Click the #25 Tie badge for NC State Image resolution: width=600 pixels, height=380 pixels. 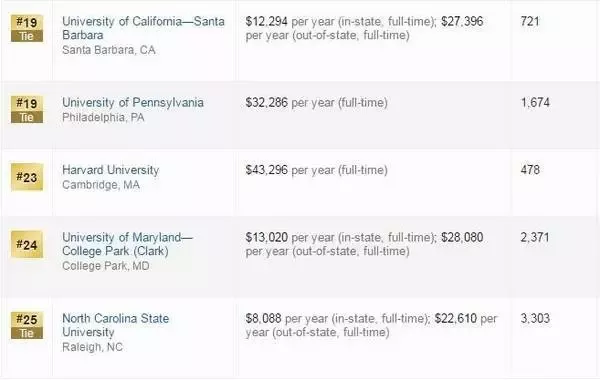coord(27,325)
